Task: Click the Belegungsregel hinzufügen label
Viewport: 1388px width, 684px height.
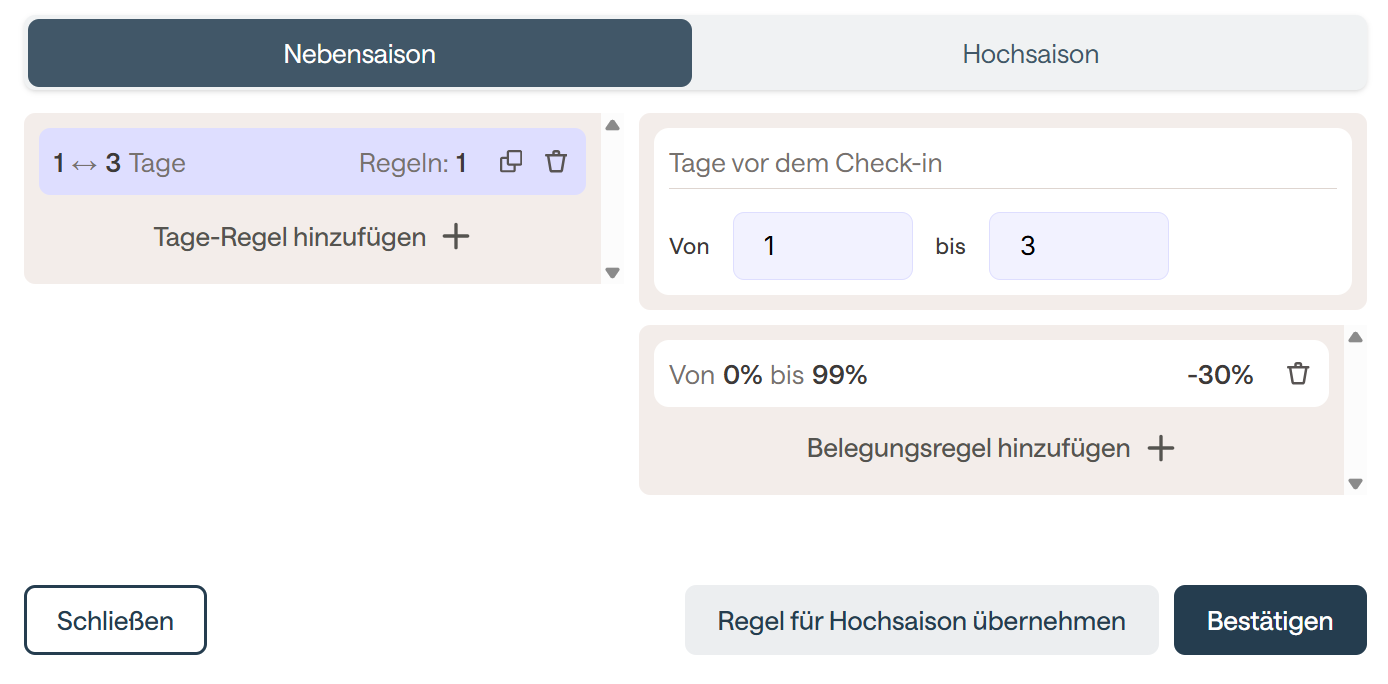Action: 968,448
